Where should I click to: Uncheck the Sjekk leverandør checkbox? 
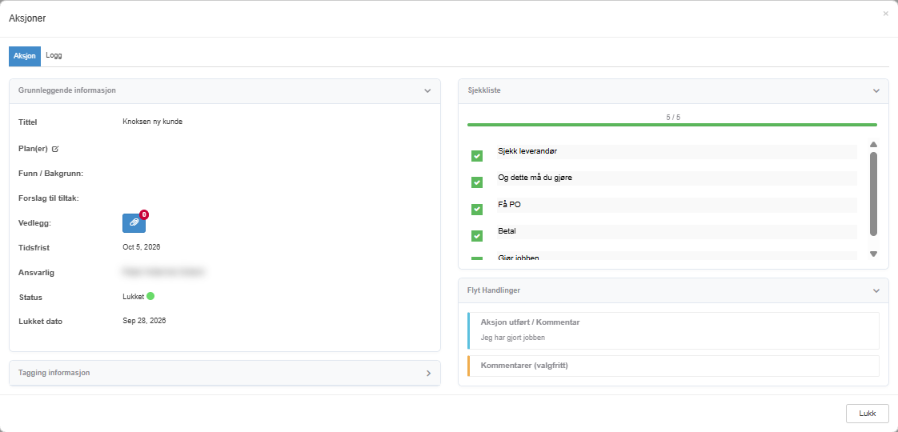point(476,156)
